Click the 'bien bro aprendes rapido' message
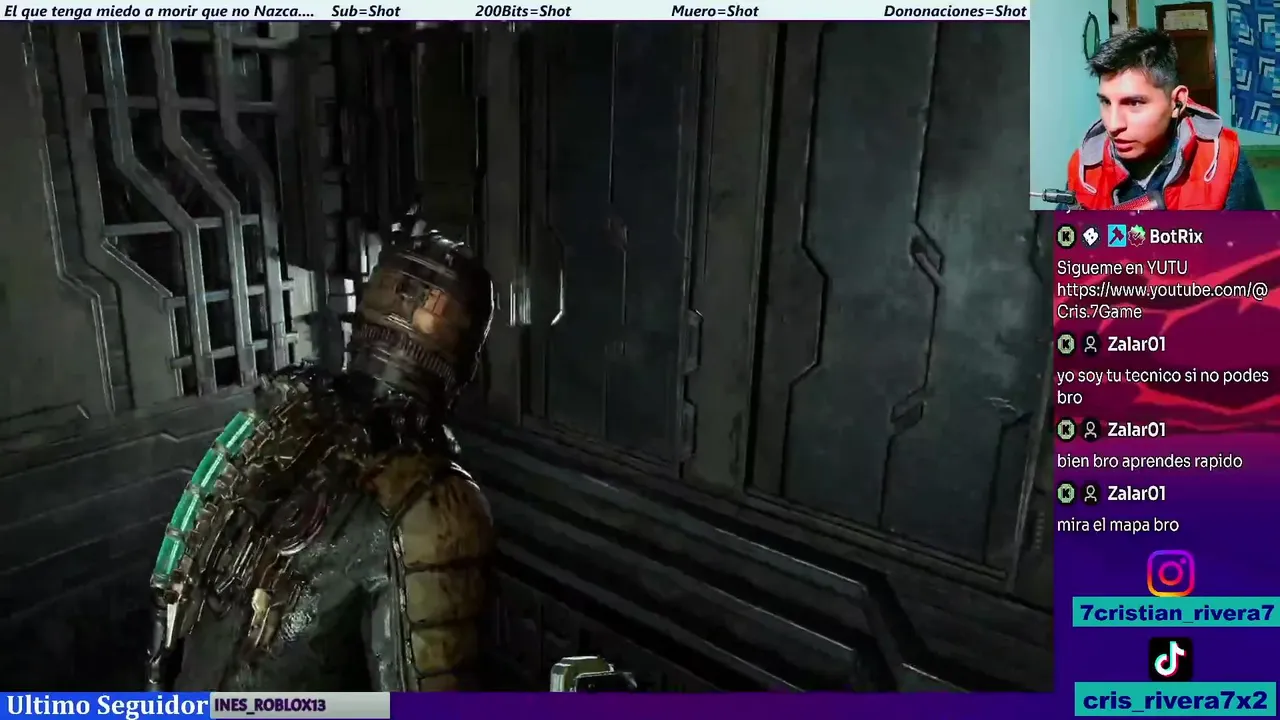The image size is (1280, 720). tap(1149, 461)
